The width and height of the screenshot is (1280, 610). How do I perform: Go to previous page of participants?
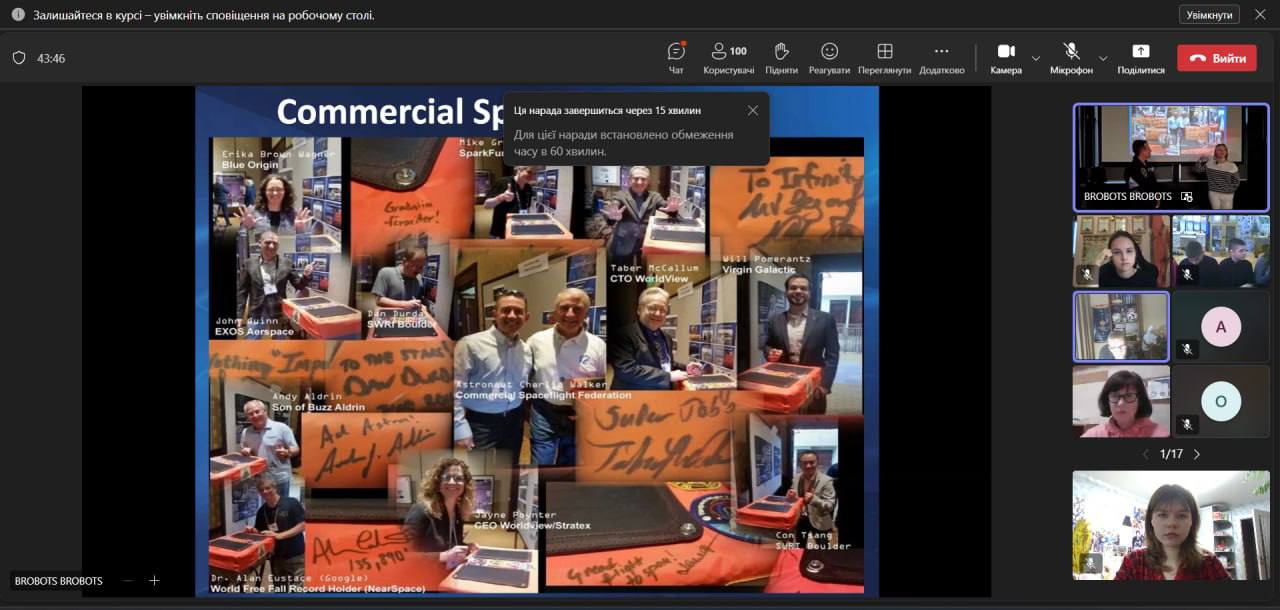pos(1146,454)
